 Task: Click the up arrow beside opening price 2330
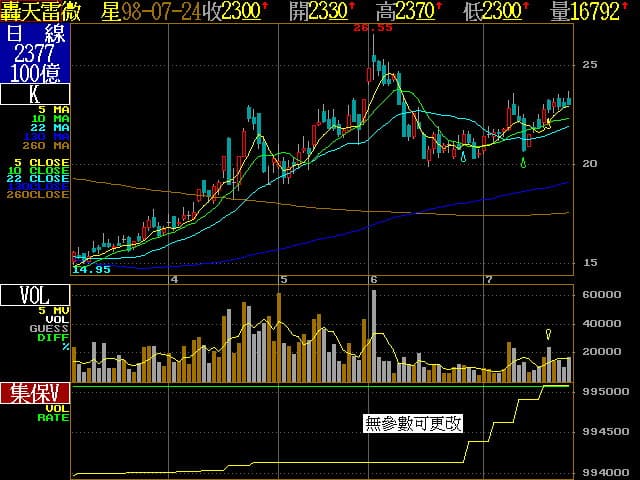click(353, 8)
